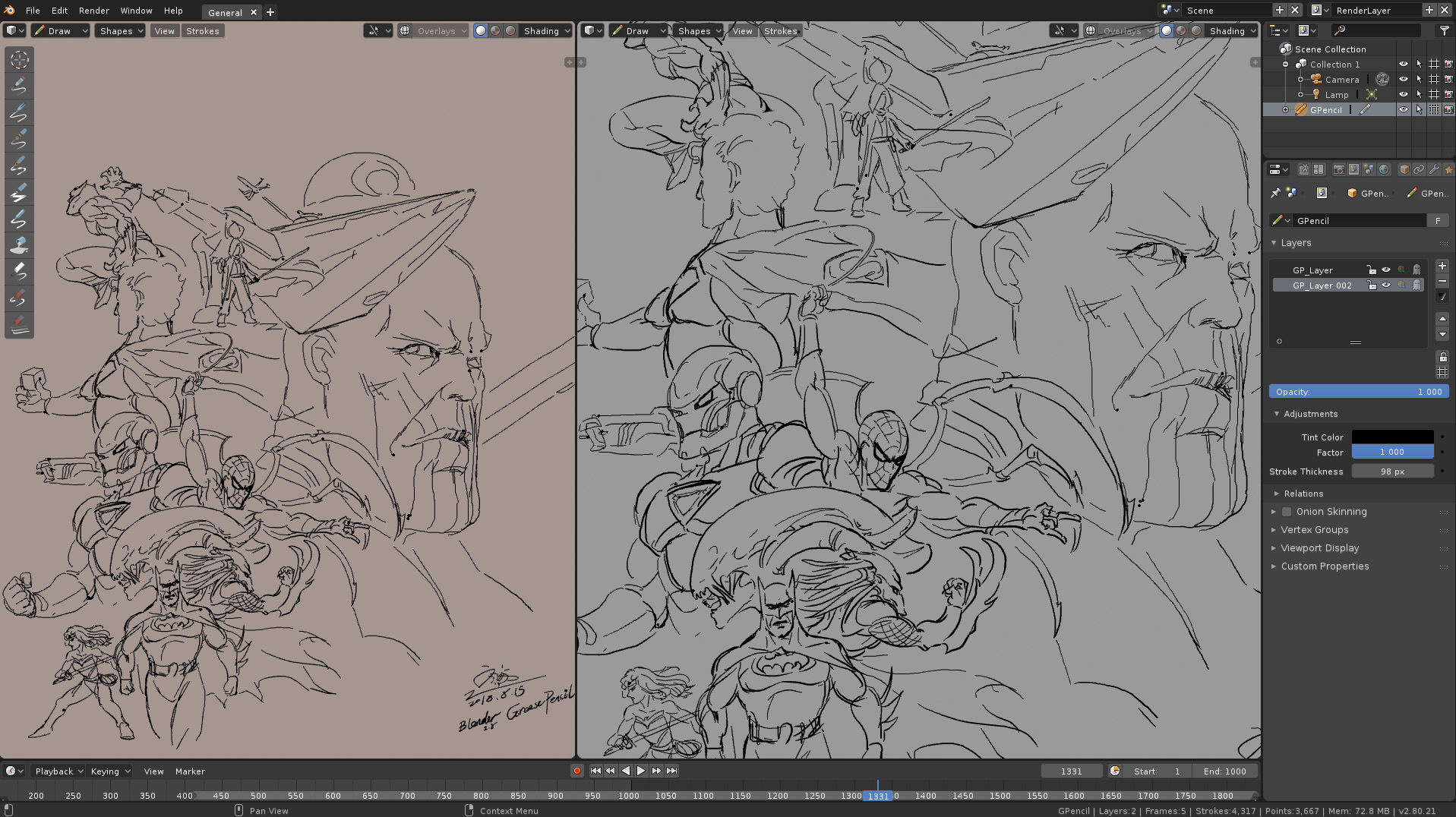Lock the GP_Layer layer
The height and width of the screenshot is (817, 1456).
(1372, 270)
